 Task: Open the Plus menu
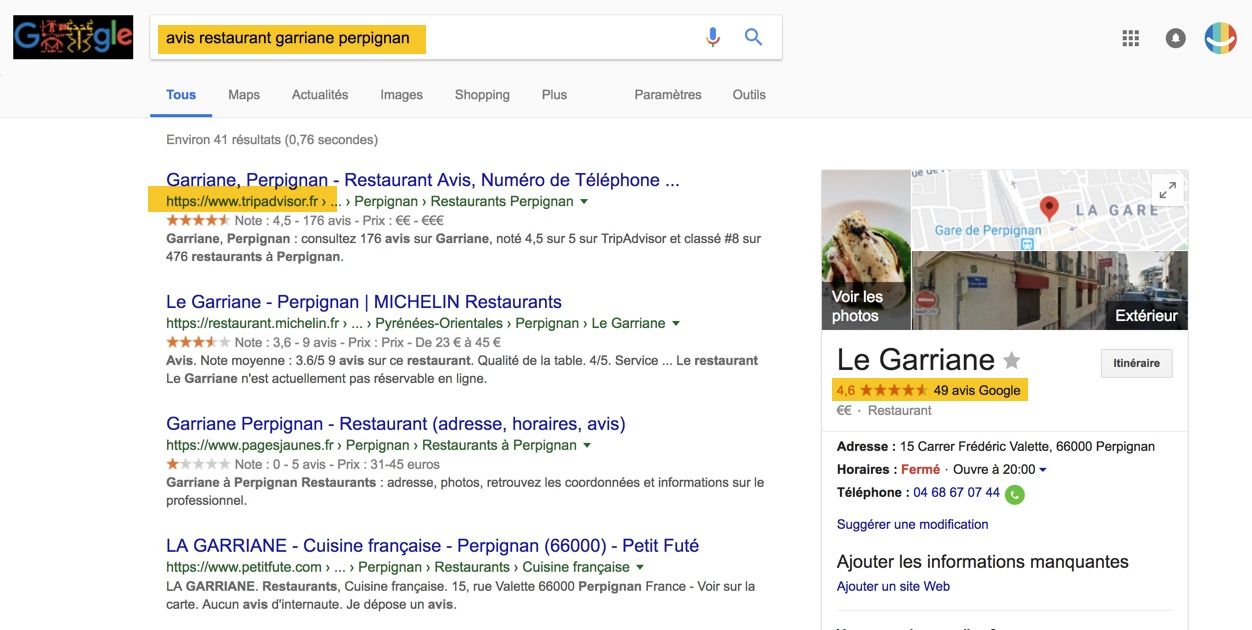pyautogui.click(x=554, y=95)
